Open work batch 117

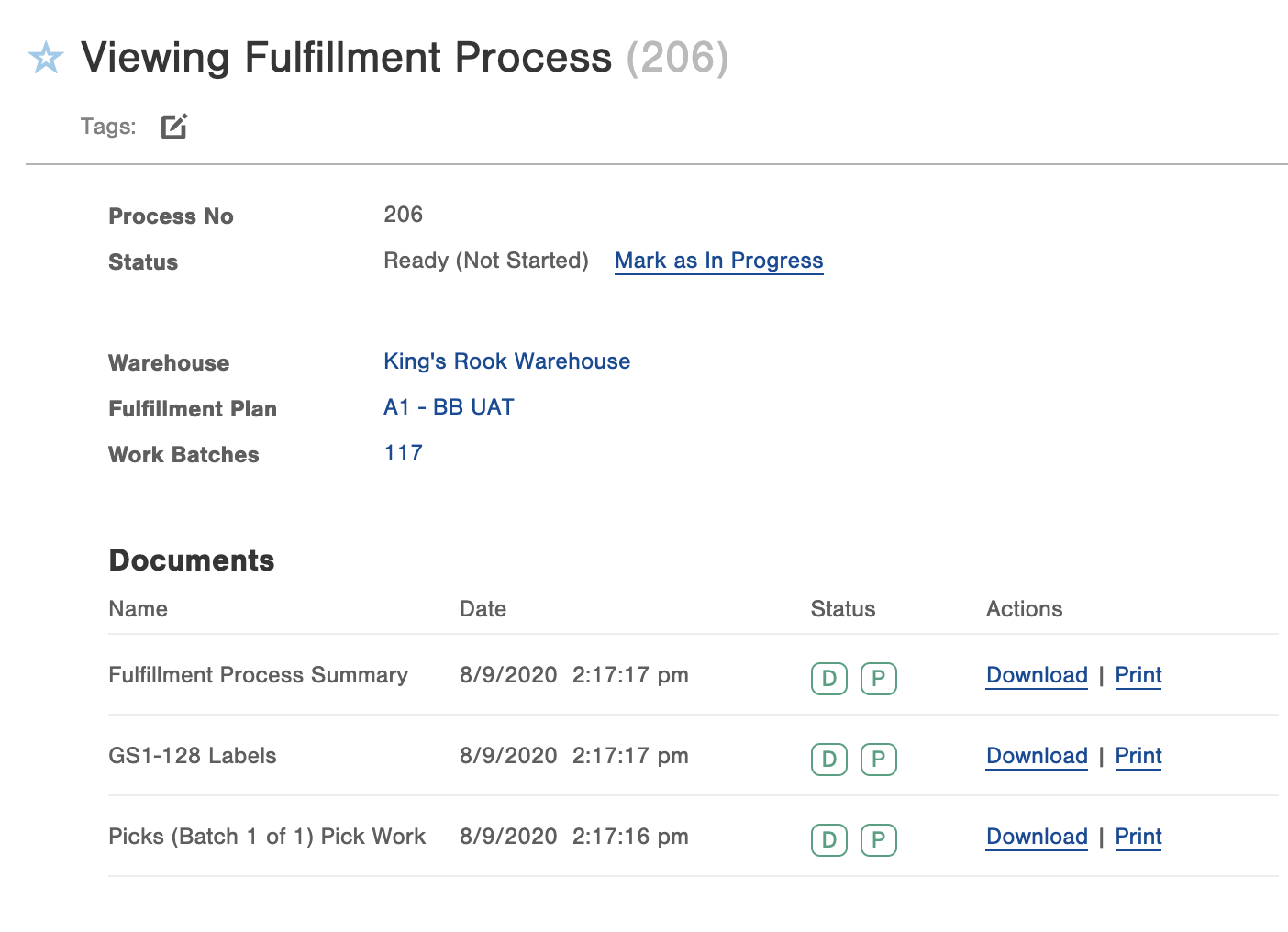[x=403, y=453]
